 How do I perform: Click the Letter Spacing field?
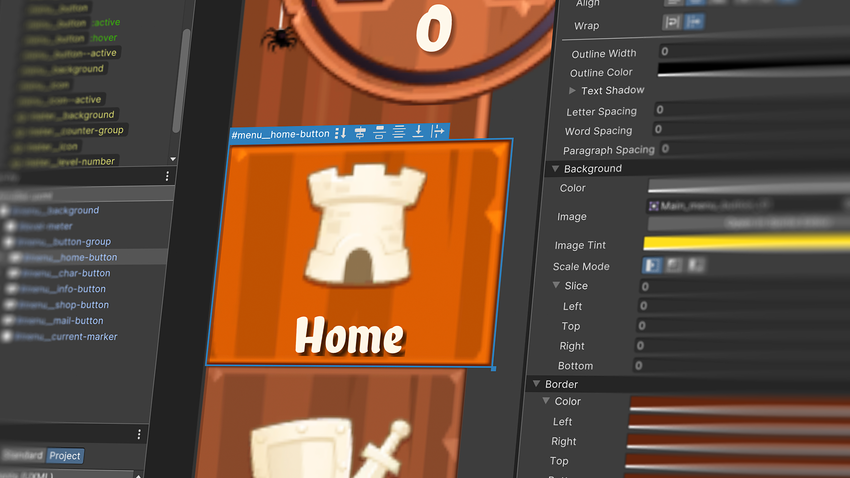click(752, 108)
